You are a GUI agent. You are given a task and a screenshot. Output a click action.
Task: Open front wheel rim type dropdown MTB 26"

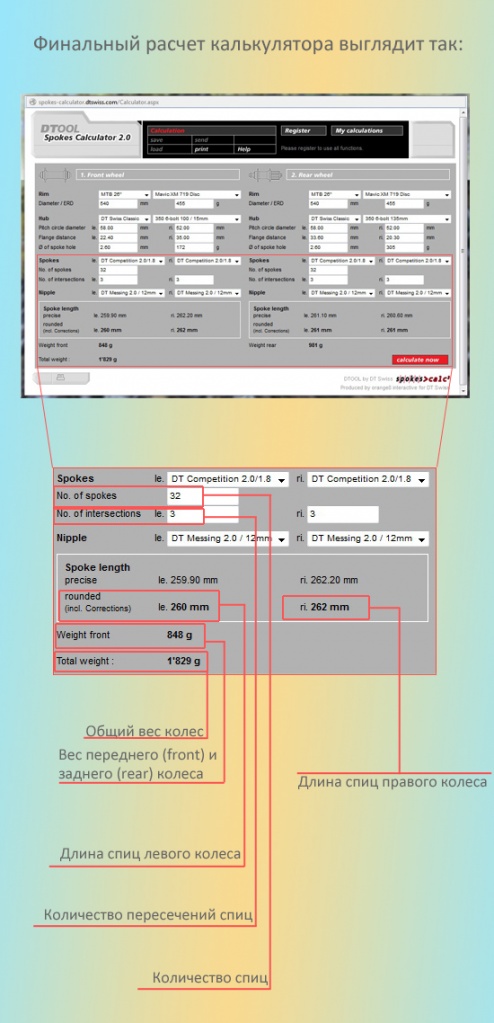tap(125, 194)
